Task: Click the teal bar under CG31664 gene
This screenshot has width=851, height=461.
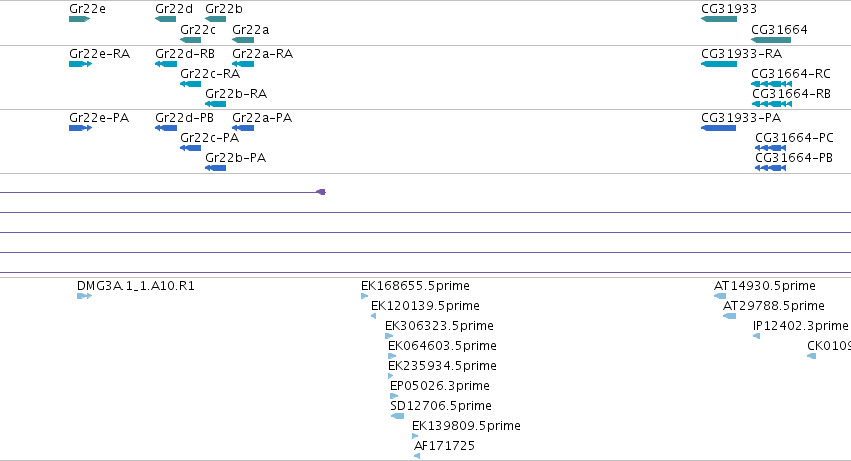Action: 771,40
